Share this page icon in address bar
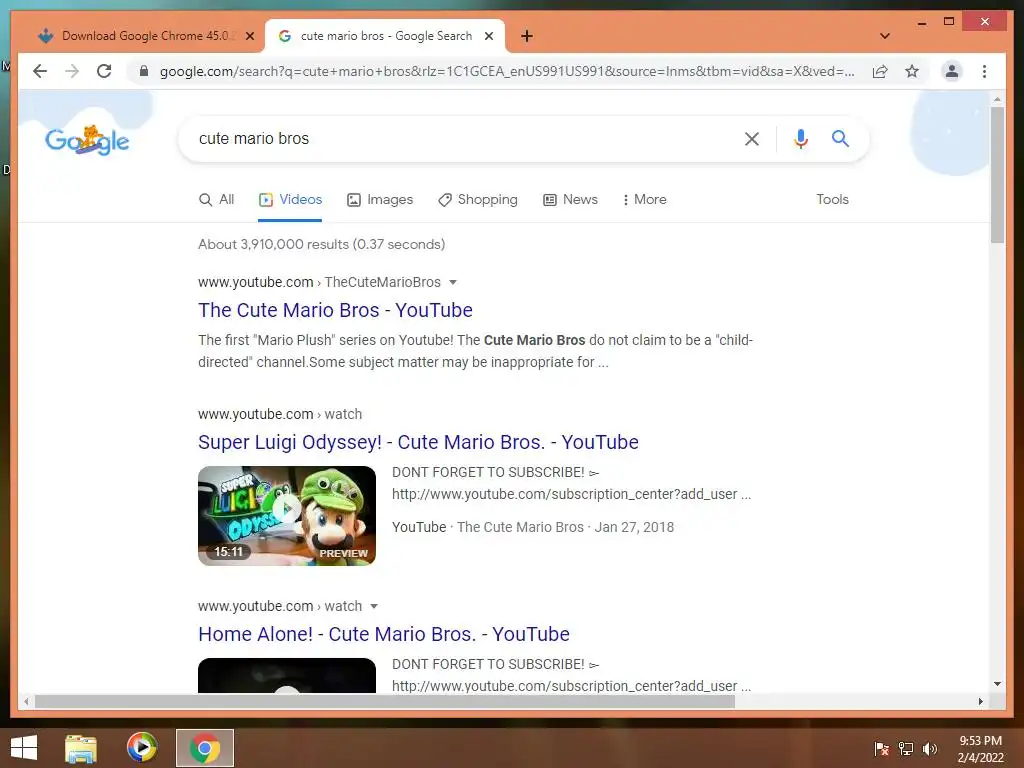This screenshot has width=1024, height=768. 880,71
